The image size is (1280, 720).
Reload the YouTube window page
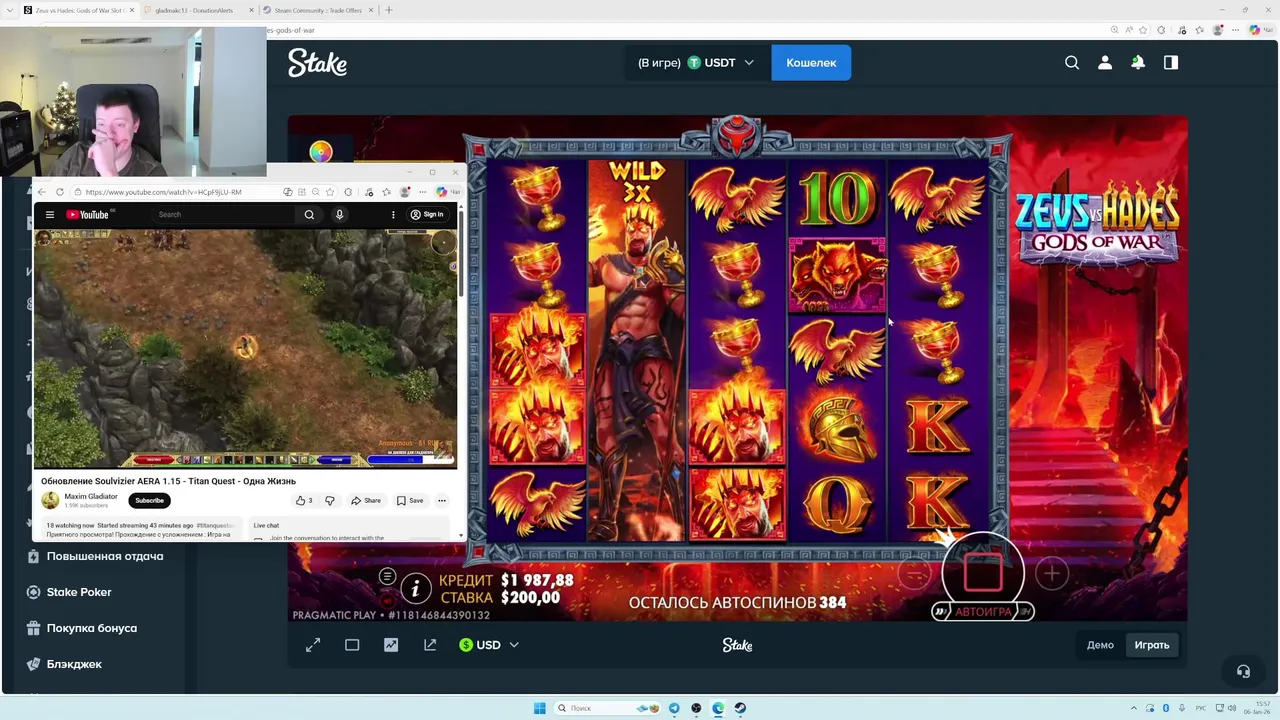(x=59, y=192)
